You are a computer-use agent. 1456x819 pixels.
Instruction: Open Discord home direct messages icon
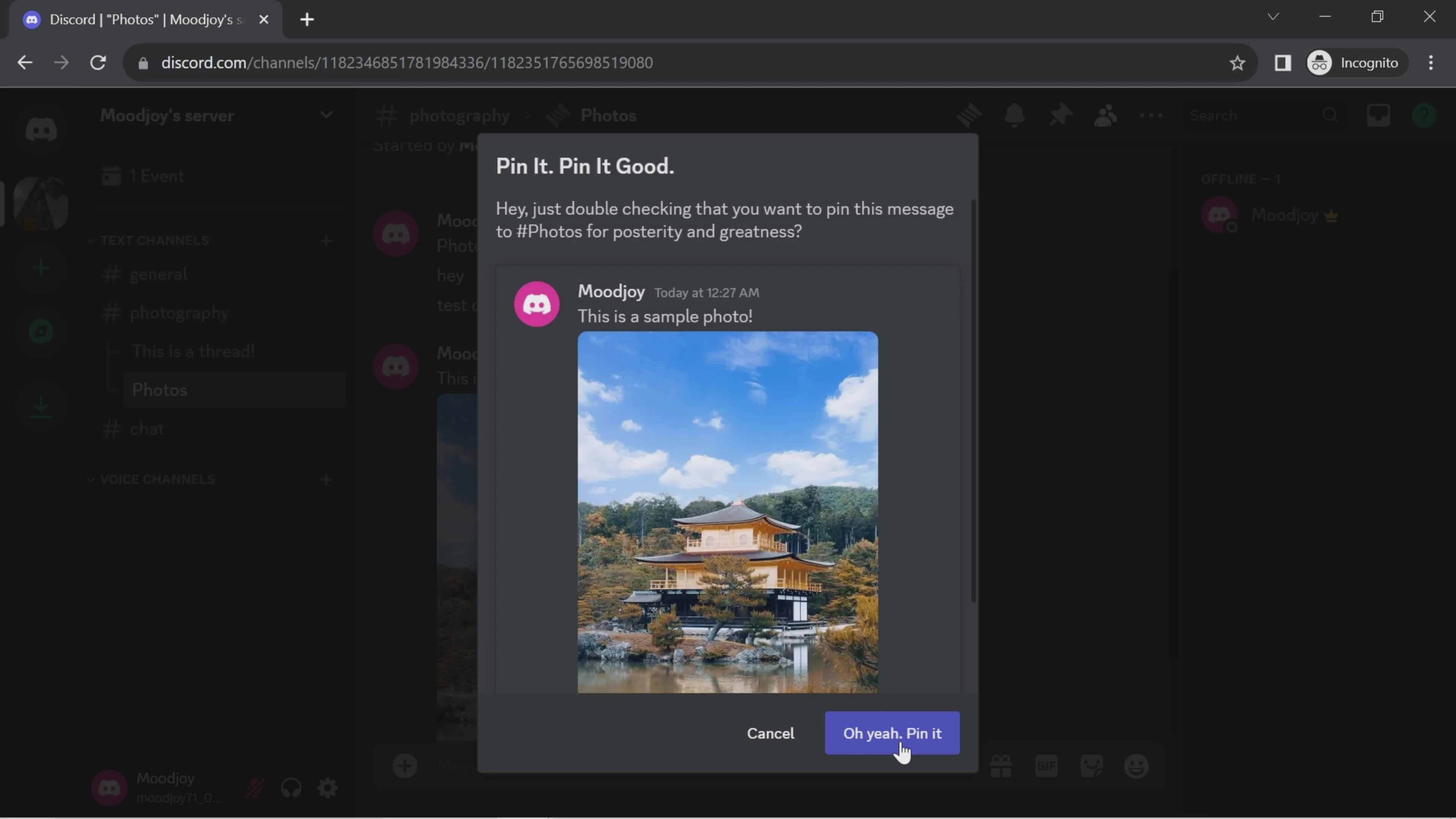point(41,130)
